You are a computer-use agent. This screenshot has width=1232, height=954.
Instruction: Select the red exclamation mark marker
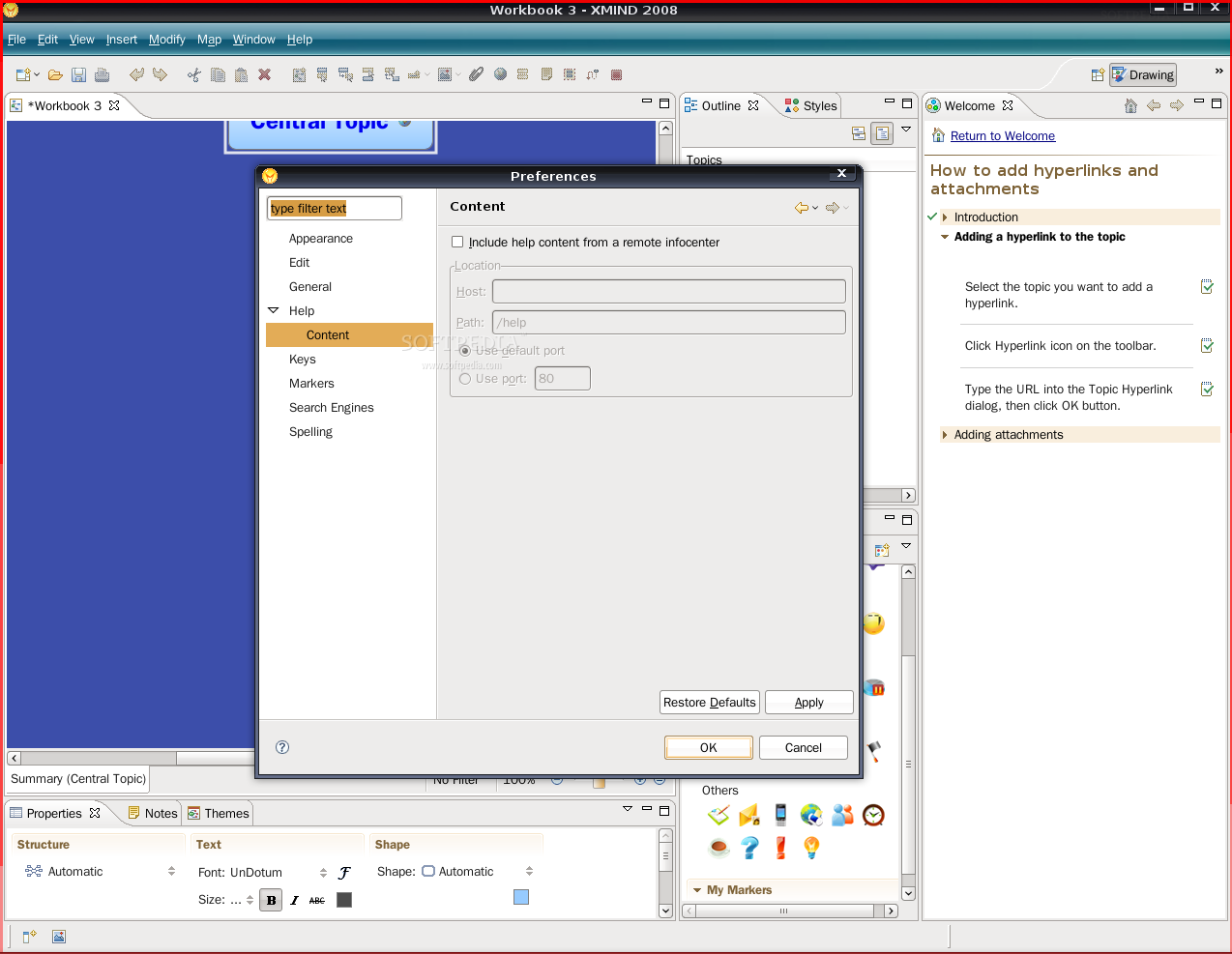pyautogui.click(x=780, y=848)
